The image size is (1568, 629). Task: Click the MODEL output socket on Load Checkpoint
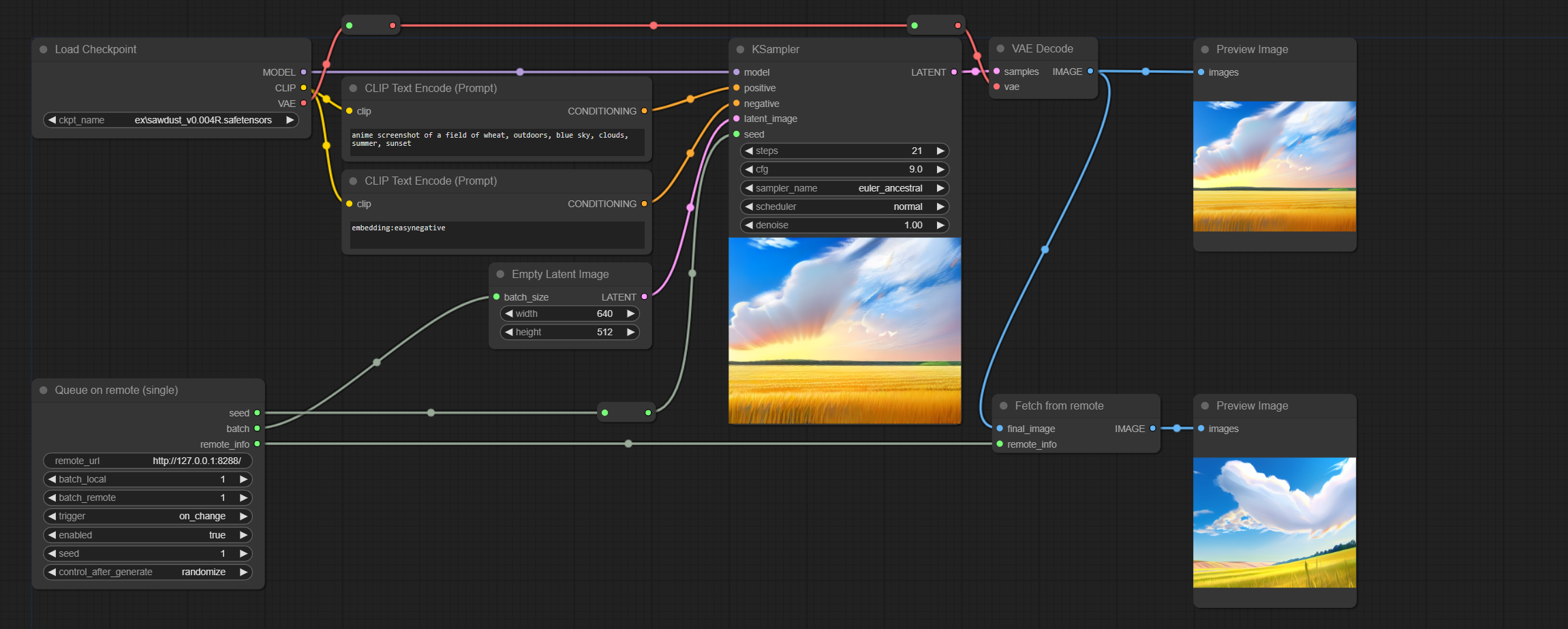(x=303, y=72)
